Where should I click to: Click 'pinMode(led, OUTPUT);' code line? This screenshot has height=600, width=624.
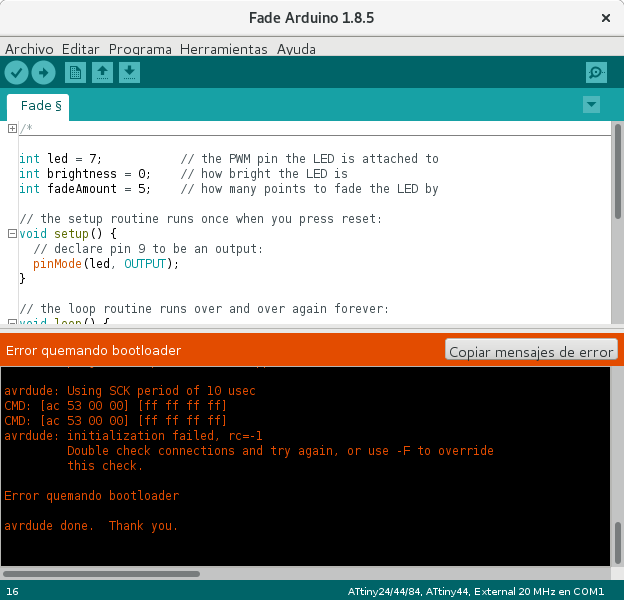(106, 264)
